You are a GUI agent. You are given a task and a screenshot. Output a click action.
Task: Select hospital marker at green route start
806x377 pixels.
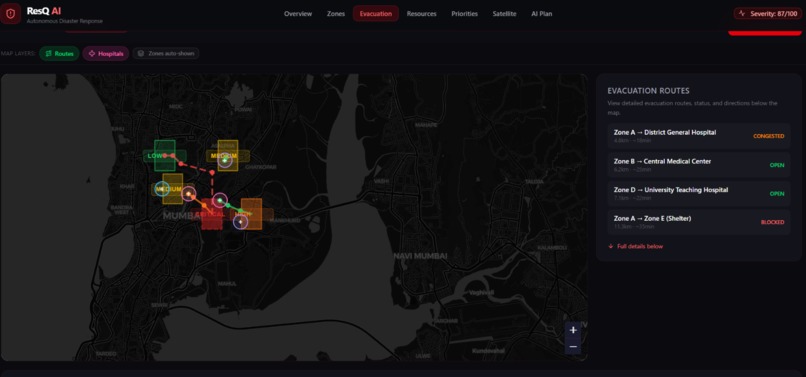220,200
